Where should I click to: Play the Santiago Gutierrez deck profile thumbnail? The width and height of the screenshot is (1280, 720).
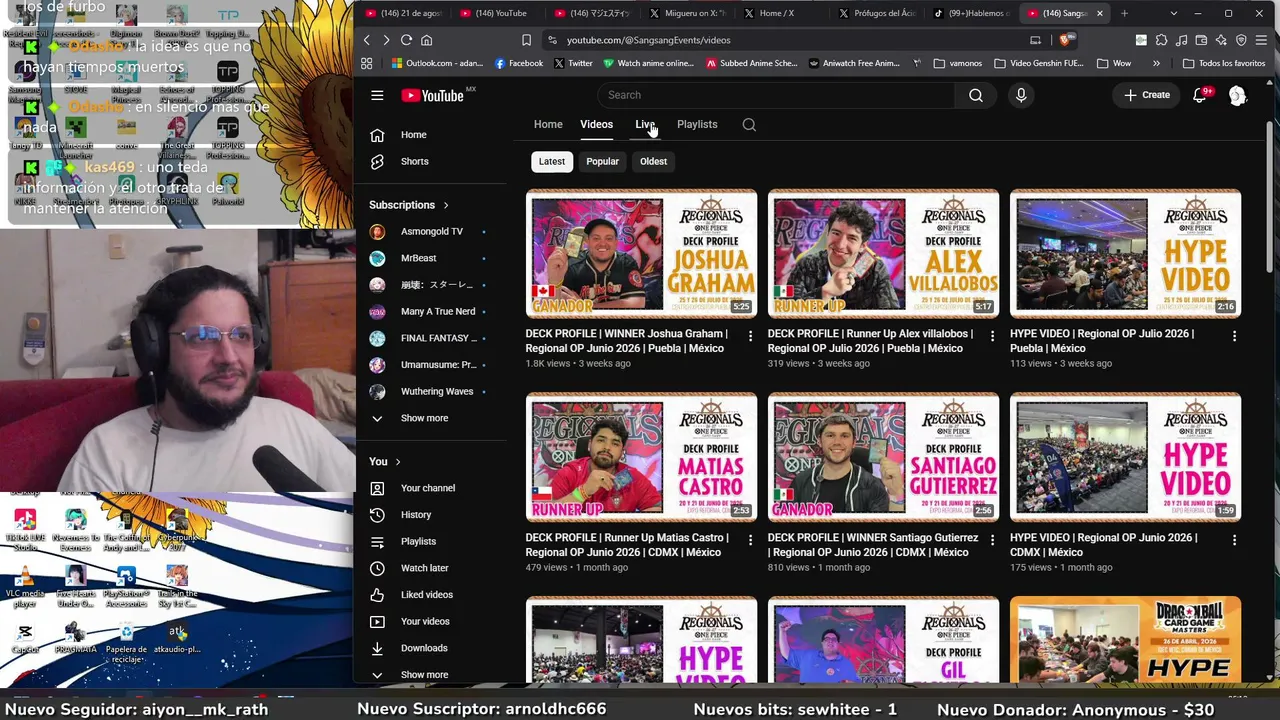tap(884, 458)
